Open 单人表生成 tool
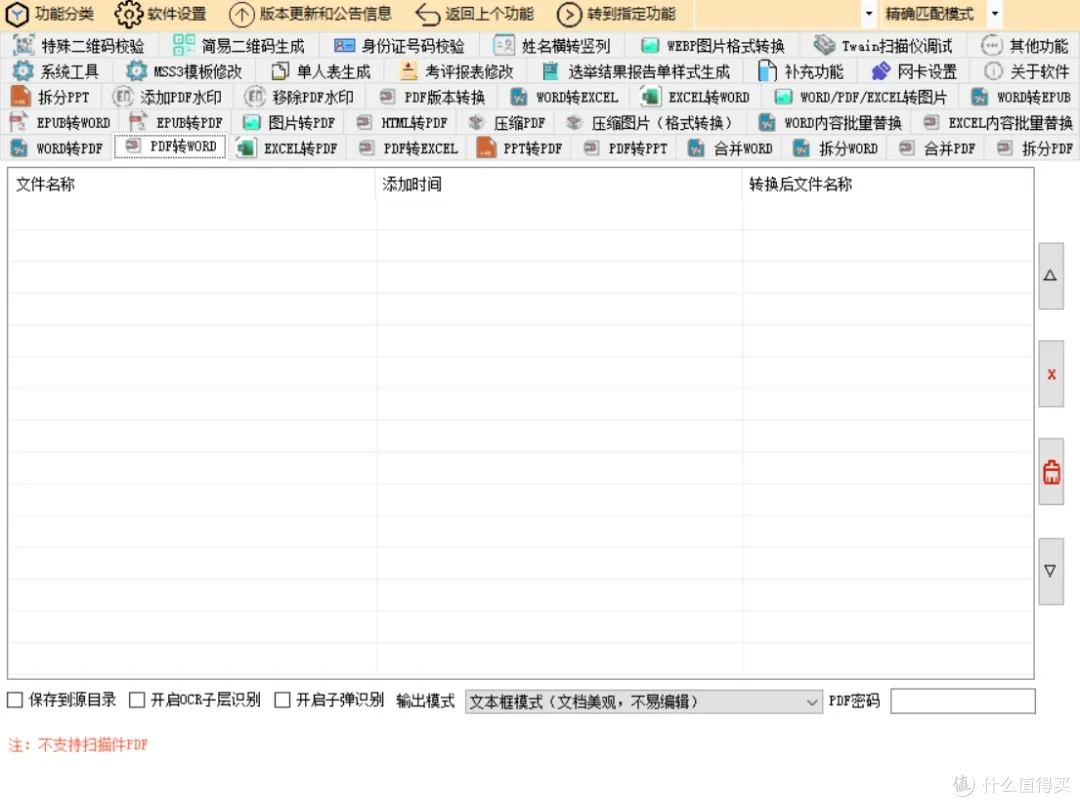This screenshot has height=807, width=1080. [321, 72]
